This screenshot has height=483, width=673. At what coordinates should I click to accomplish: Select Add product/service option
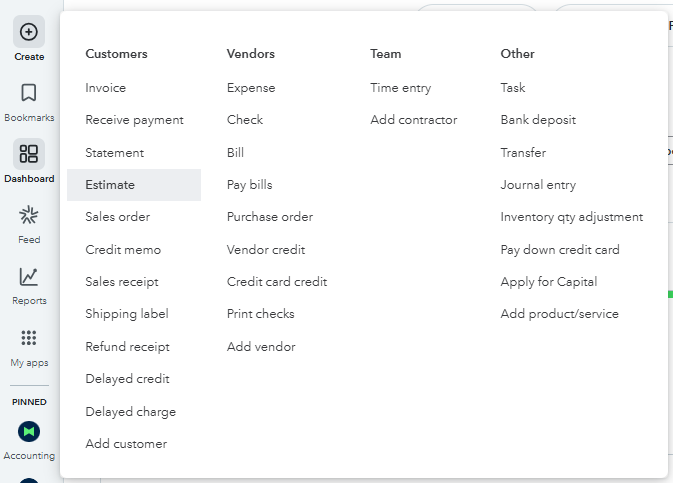click(559, 314)
